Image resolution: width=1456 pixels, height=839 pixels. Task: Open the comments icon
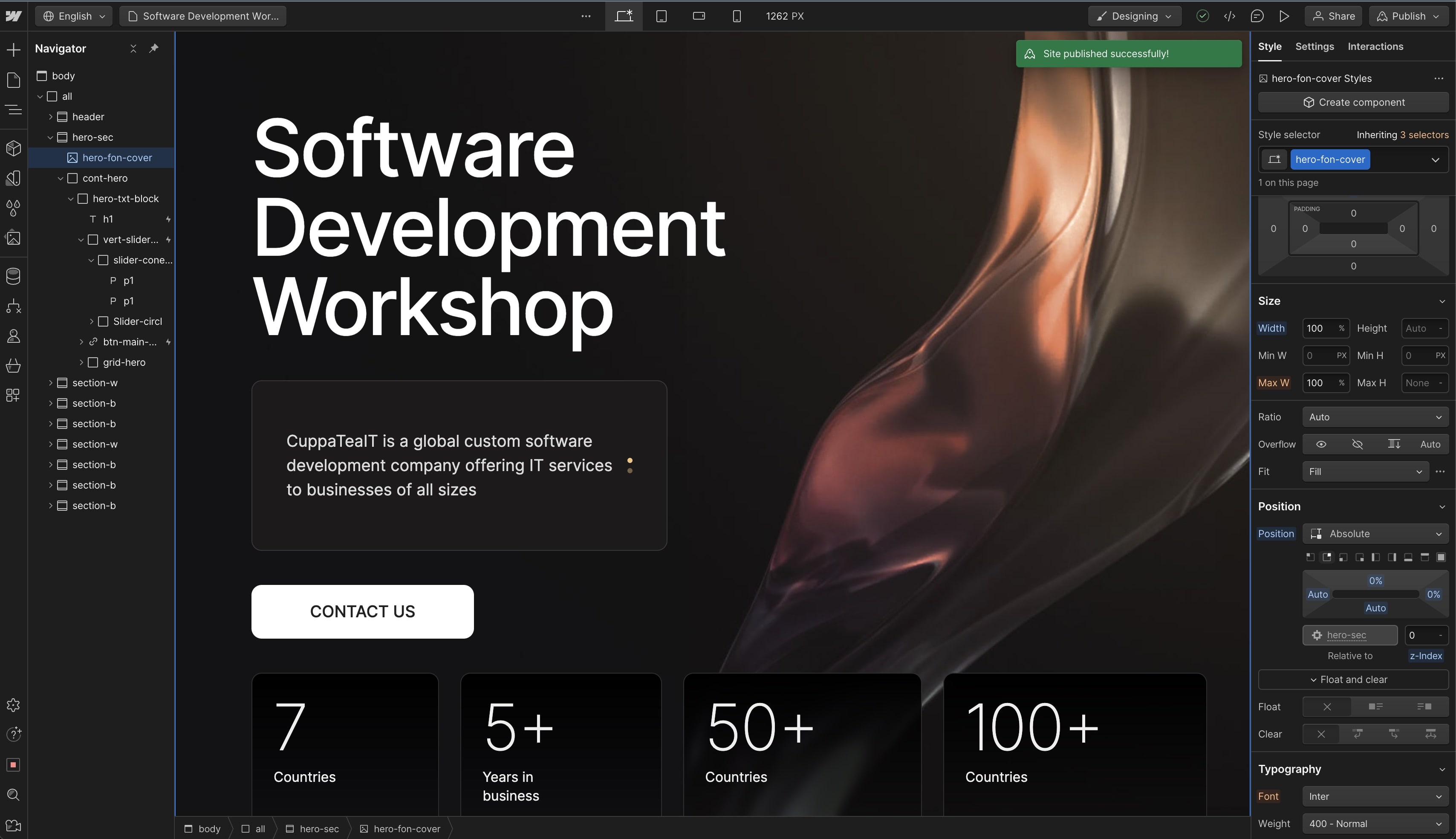(x=1257, y=16)
